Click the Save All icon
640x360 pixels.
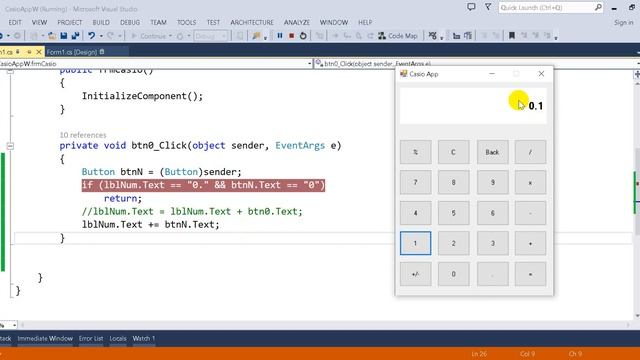coord(75,36)
